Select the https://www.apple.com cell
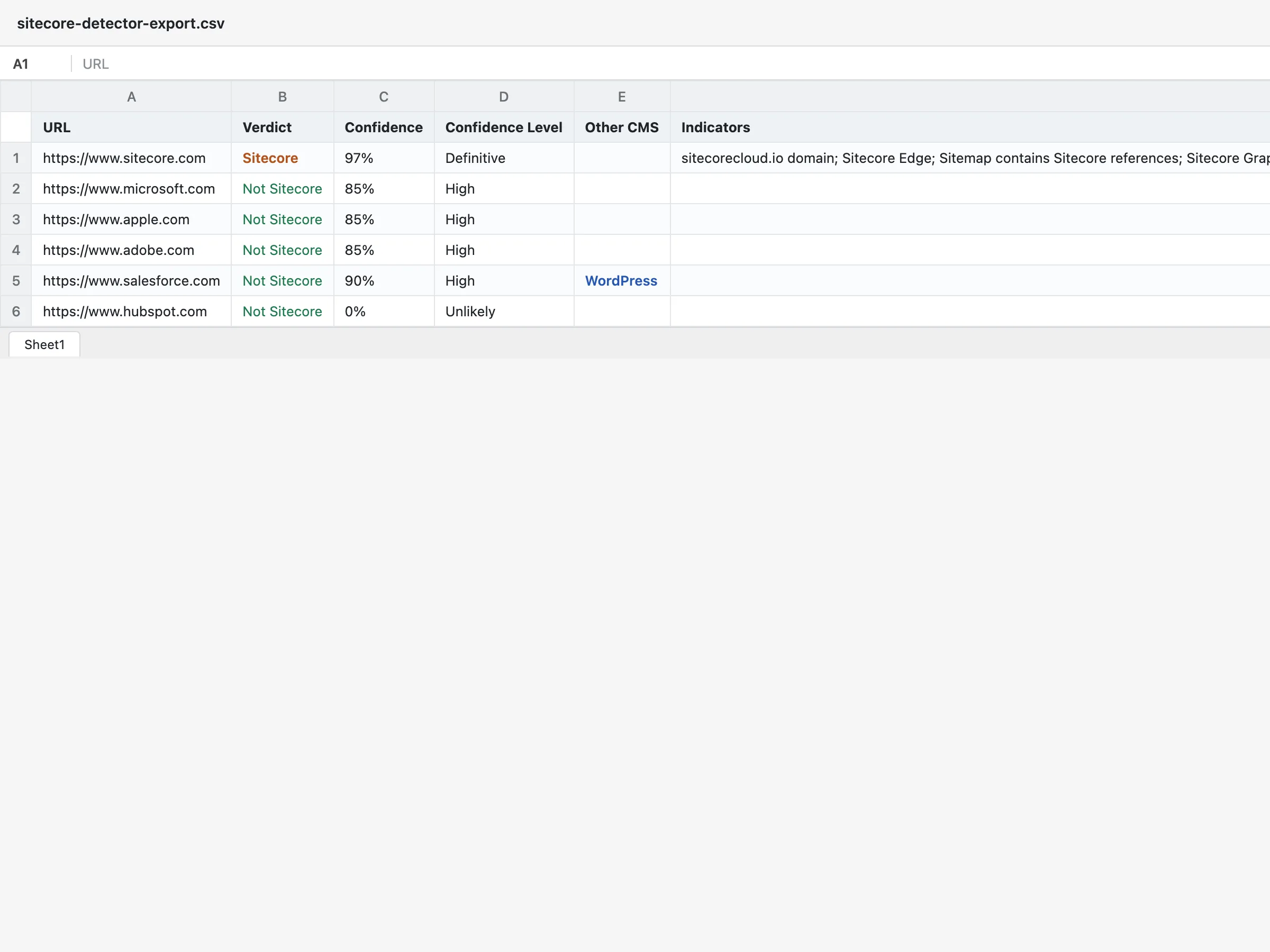The height and width of the screenshot is (952, 1270). (131, 219)
